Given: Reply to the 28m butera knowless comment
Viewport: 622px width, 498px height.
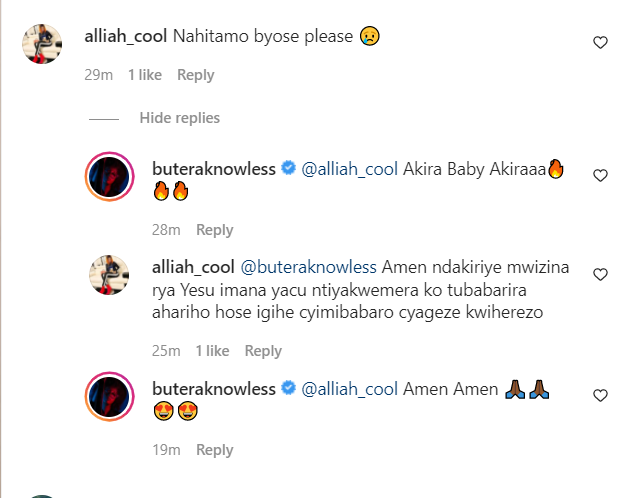Looking at the screenshot, I should click(x=215, y=230).
